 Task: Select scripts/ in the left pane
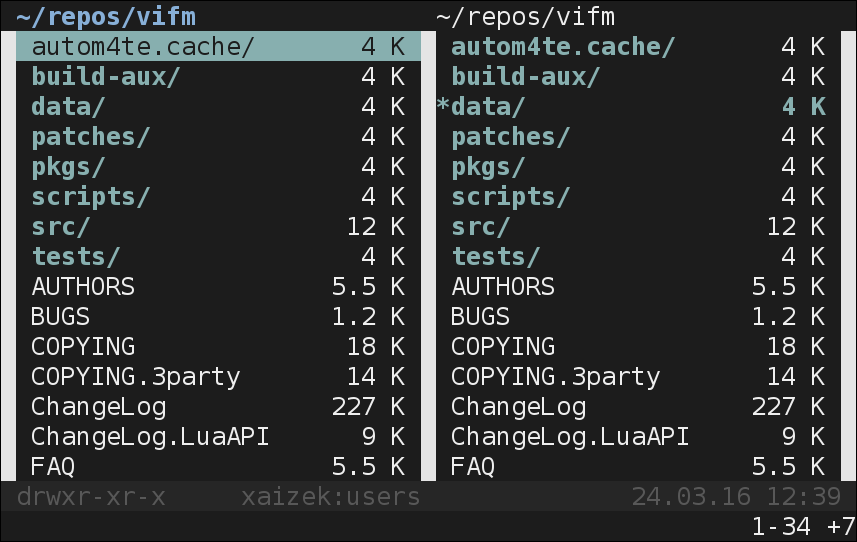click(219, 197)
